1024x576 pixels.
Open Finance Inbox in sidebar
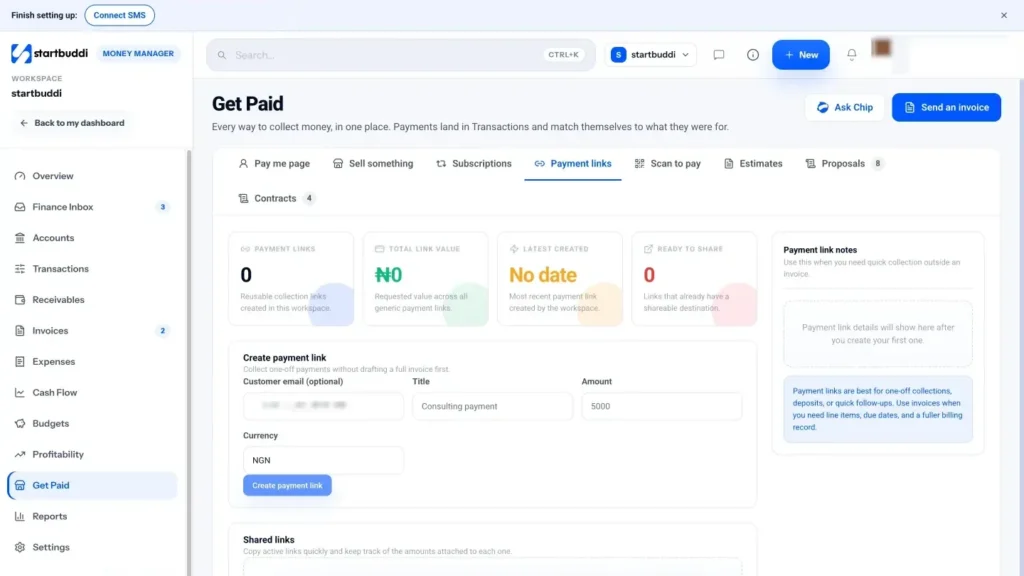92,207
